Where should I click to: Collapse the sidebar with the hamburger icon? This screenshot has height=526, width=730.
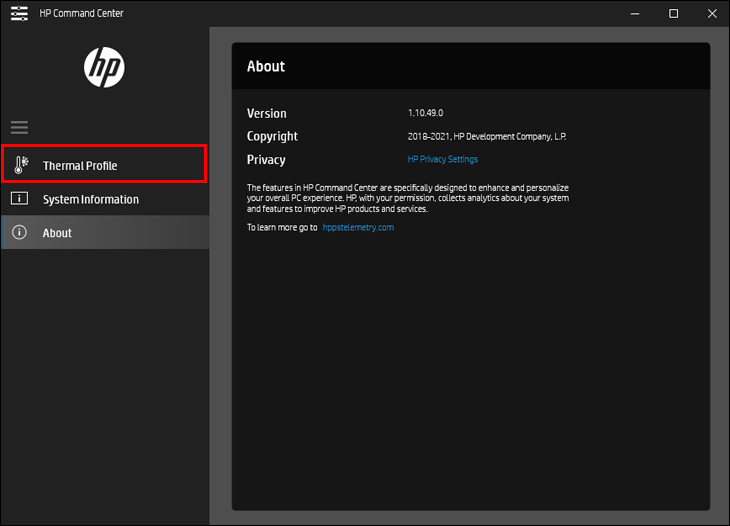(x=19, y=127)
